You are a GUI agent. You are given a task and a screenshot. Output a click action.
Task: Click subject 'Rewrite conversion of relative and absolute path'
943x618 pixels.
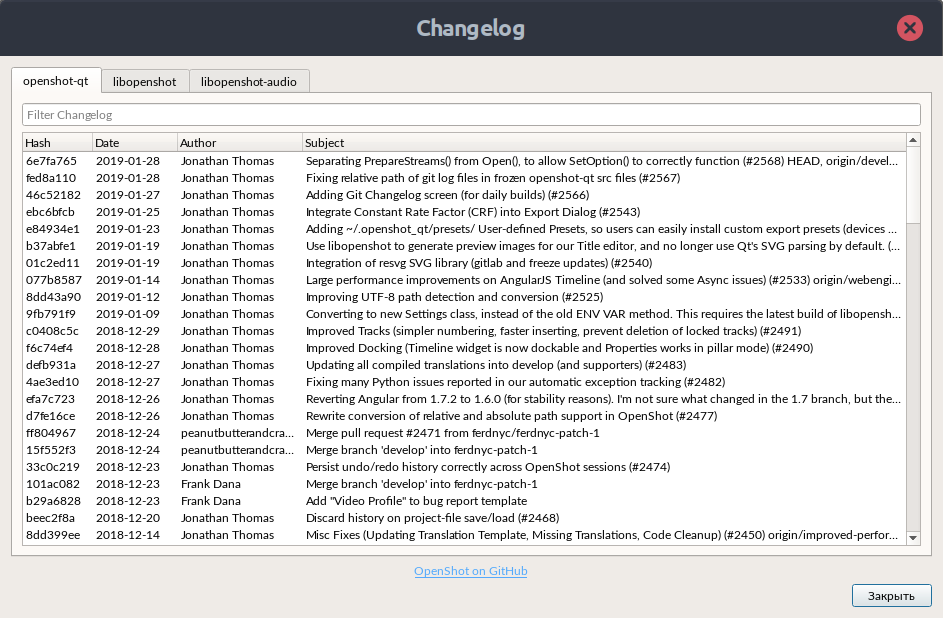click(512, 416)
